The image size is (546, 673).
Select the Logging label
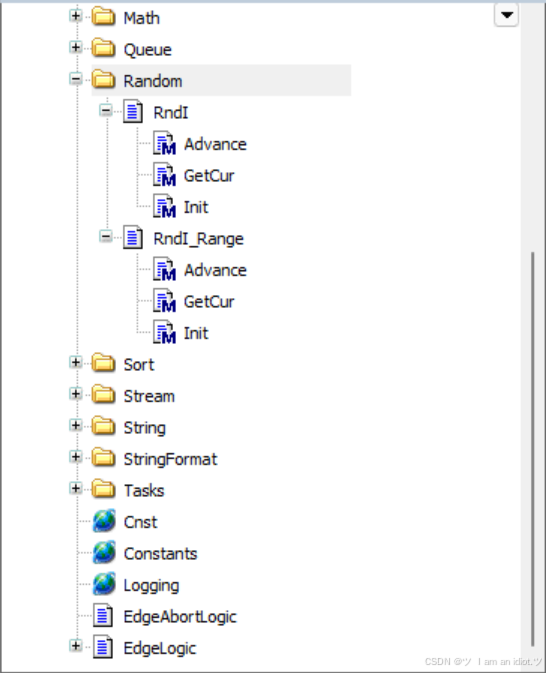(151, 585)
